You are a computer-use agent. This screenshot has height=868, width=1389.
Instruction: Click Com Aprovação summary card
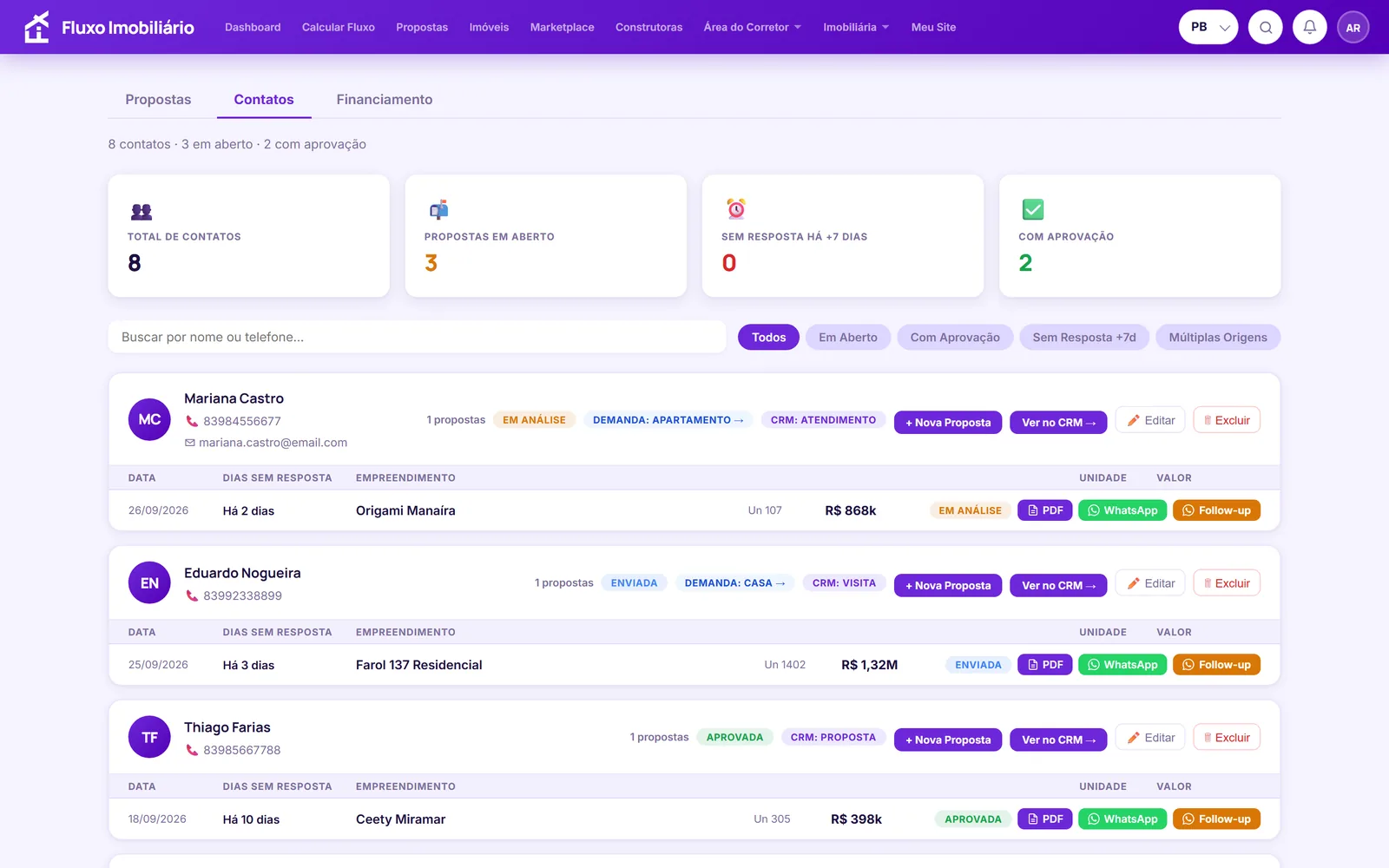[1140, 236]
